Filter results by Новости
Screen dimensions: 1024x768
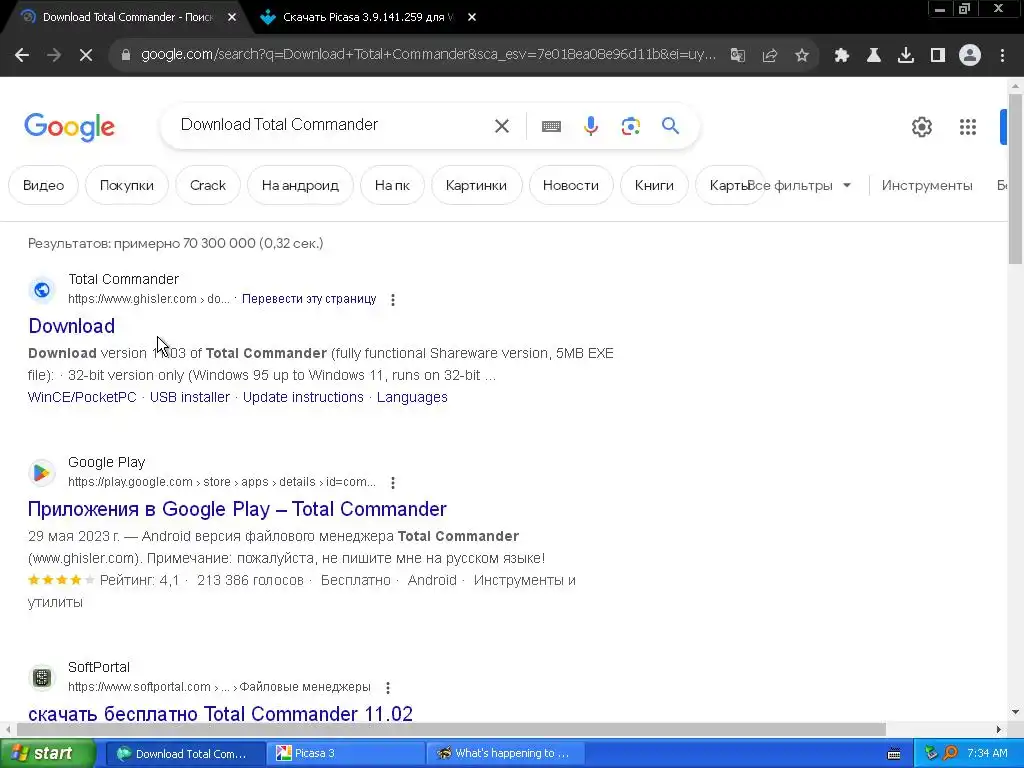pyautogui.click(x=571, y=185)
